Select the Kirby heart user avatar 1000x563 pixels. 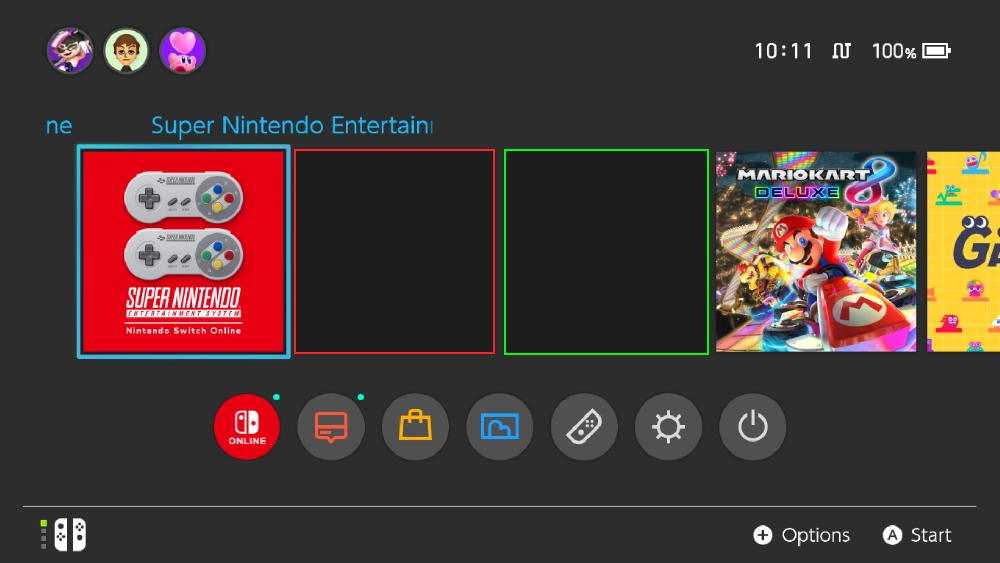click(183, 50)
